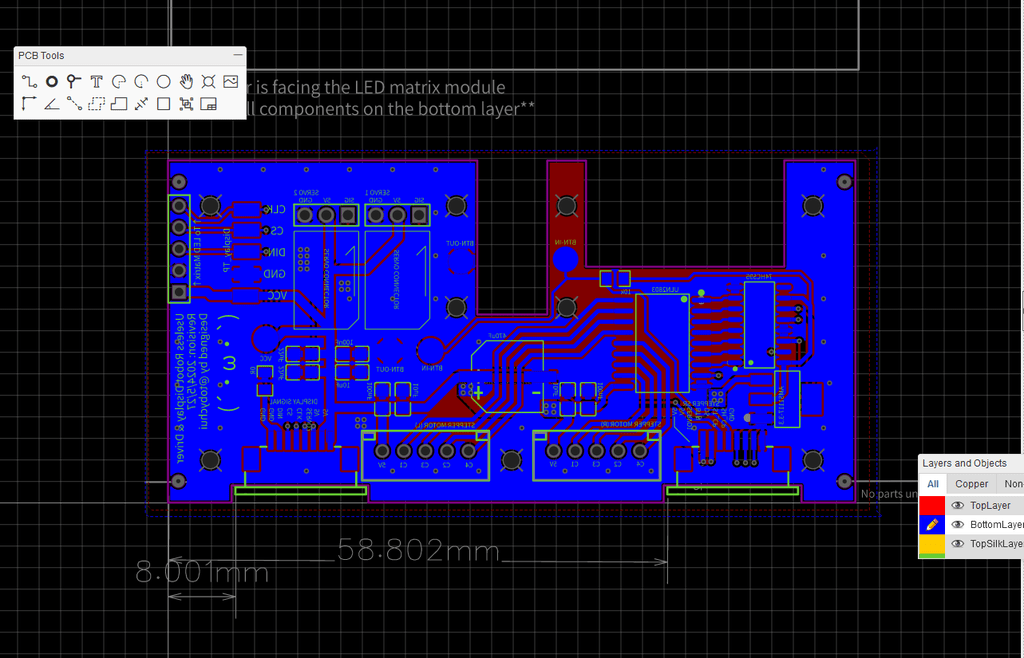Select the Circle tool
Image resolution: width=1024 pixels, height=658 pixels.
[163, 82]
